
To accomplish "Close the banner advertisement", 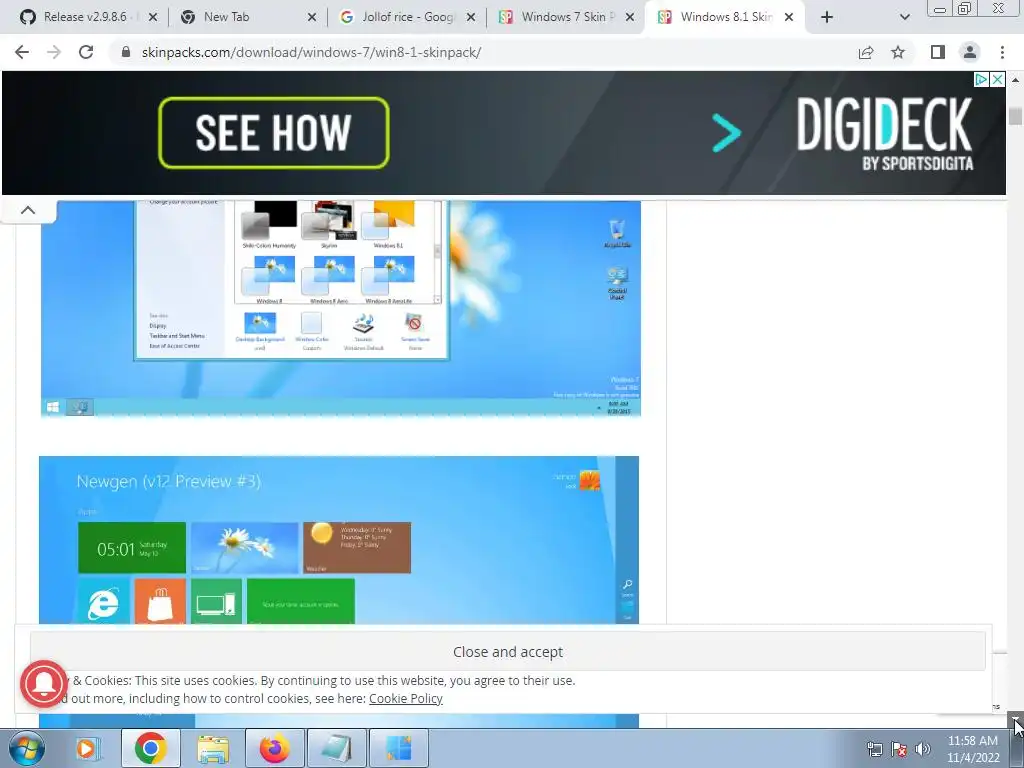I will tap(997, 79).
